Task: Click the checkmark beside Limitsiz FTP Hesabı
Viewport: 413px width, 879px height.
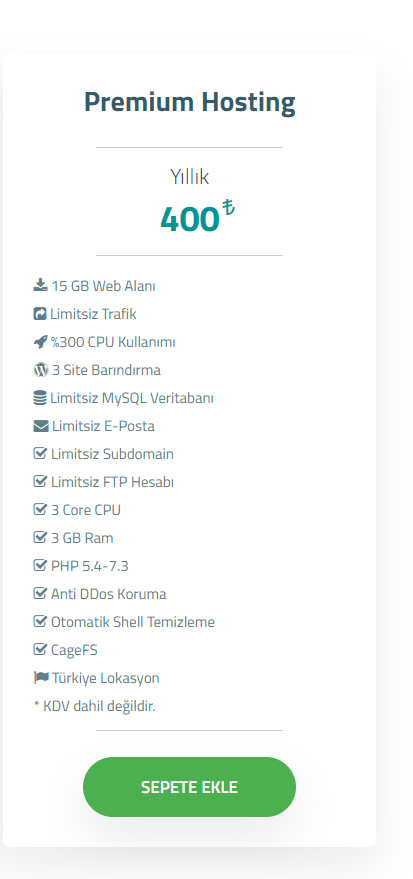Action: 40,482
